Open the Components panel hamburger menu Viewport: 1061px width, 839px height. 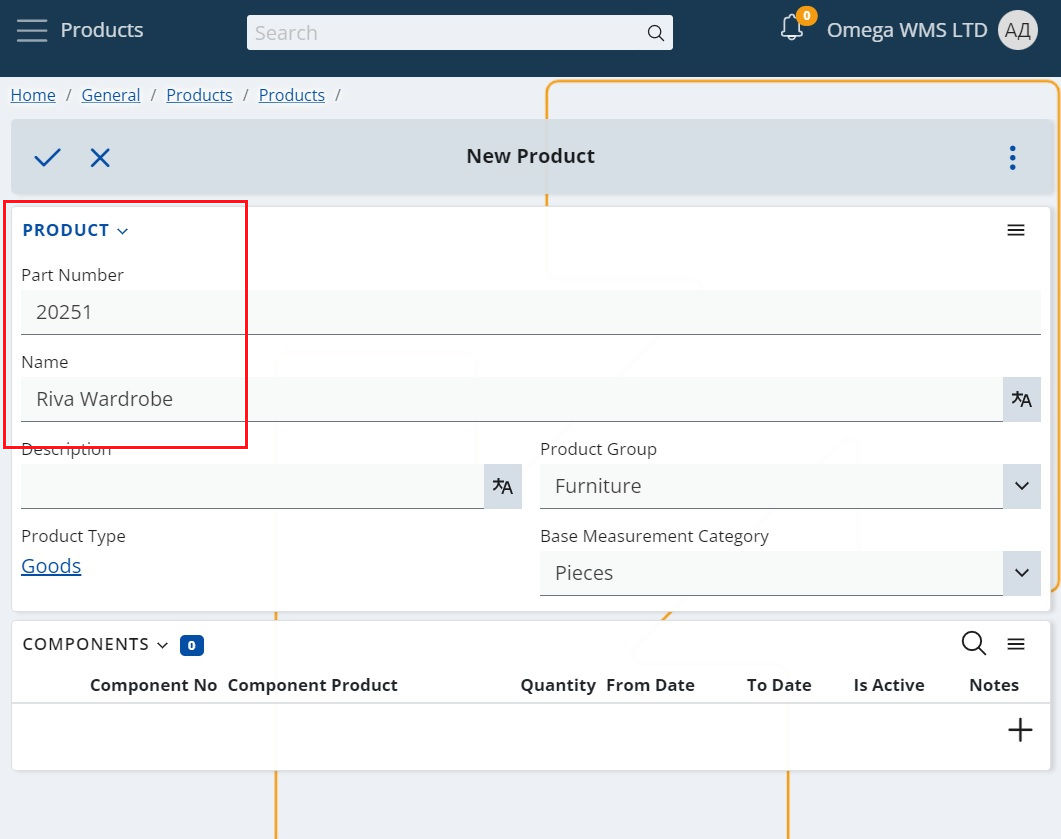[1016, 644]
